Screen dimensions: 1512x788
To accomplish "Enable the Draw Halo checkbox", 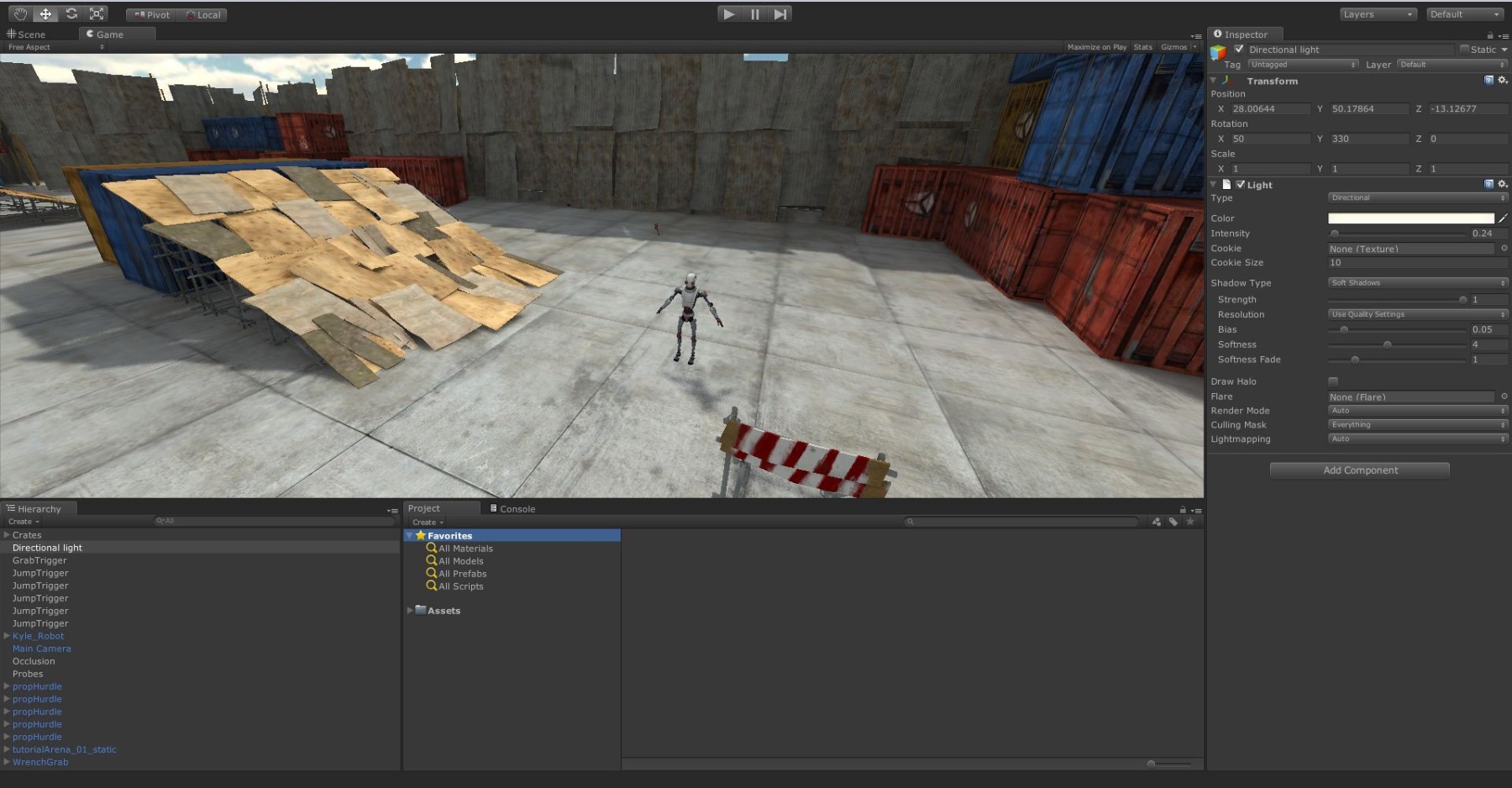I will pyautogui.click(x=1333, y=381).
